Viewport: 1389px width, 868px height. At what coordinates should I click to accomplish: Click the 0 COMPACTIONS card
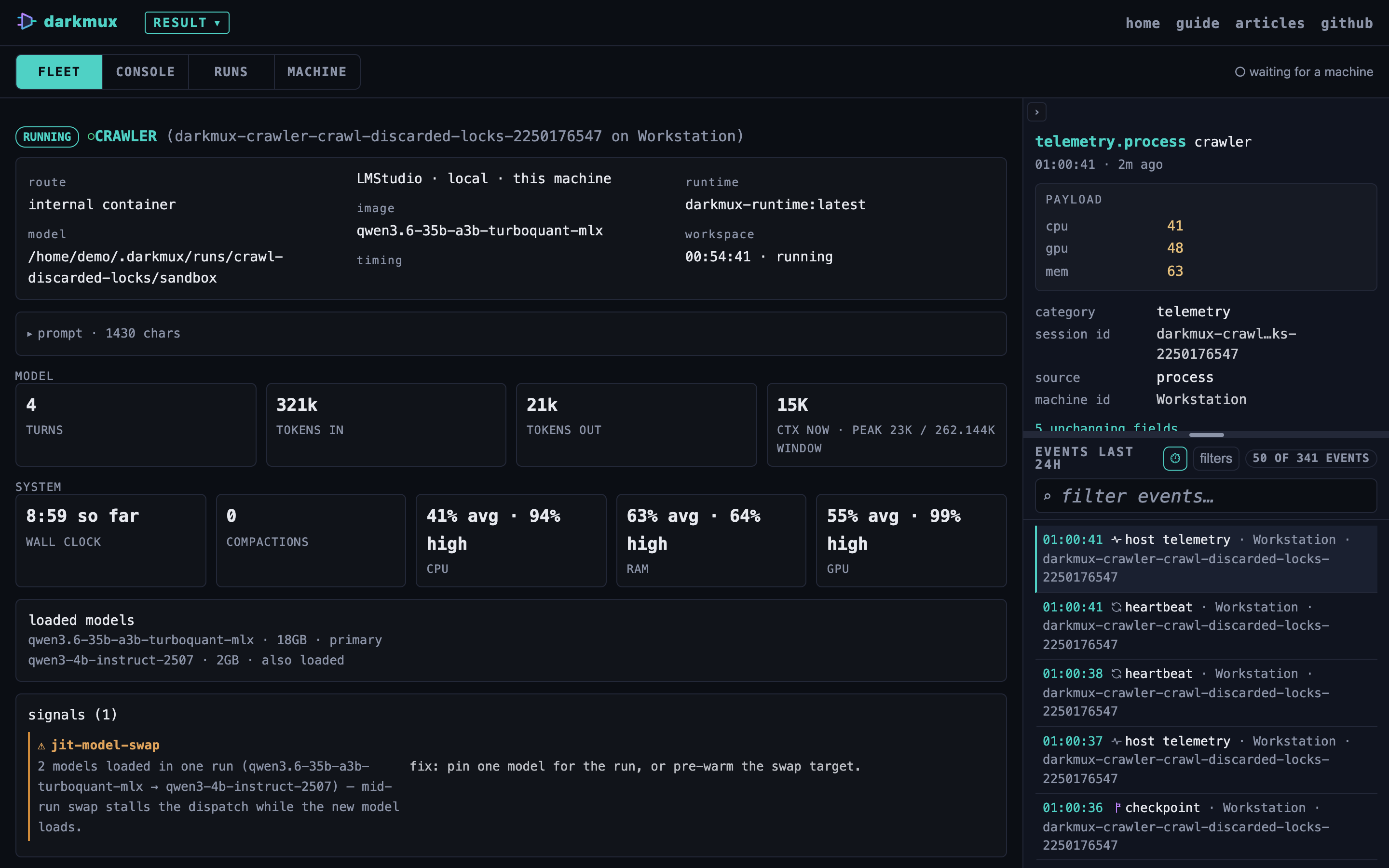311,541
